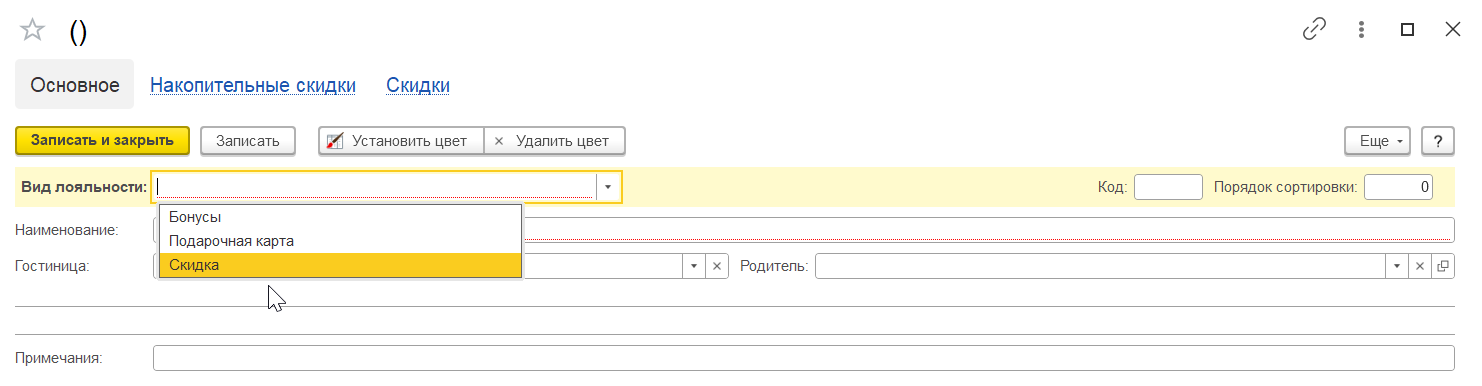Switch to the Основное tab

(x=75, y=85)
